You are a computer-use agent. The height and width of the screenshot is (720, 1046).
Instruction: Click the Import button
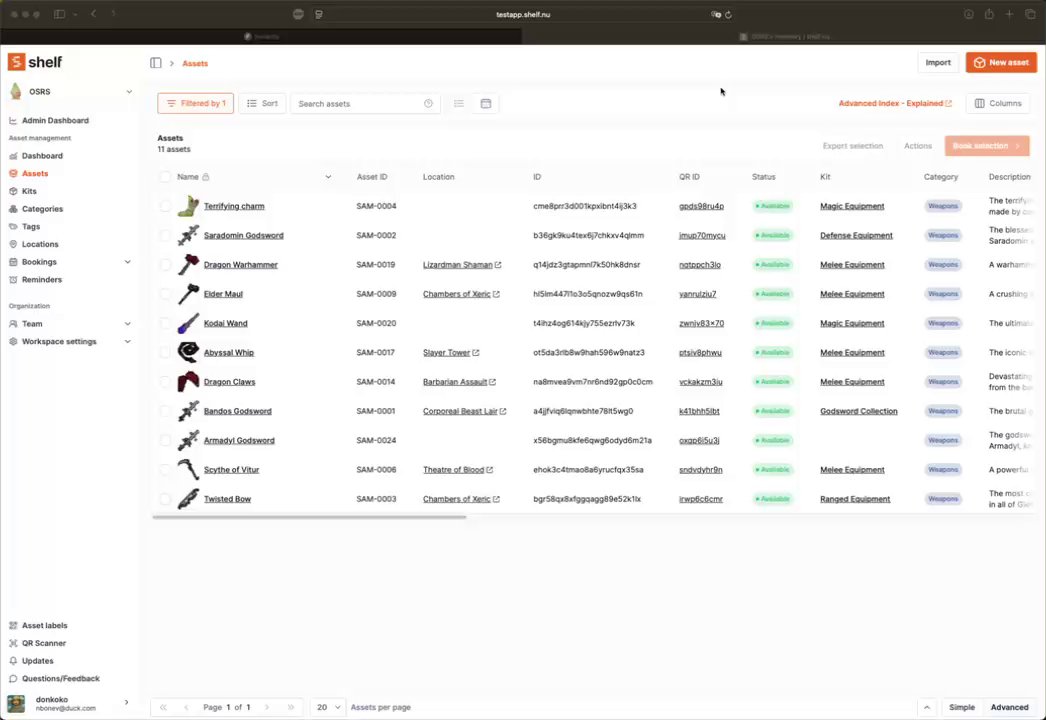938,62
